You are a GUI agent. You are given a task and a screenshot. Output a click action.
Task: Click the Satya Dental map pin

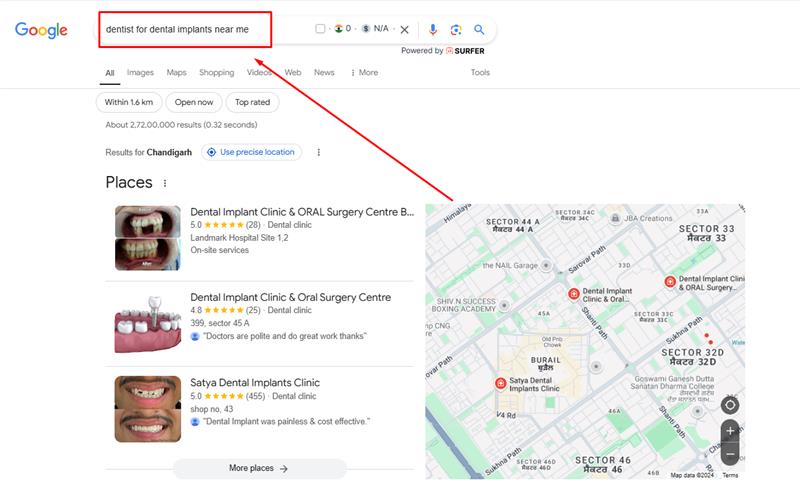(x=501, y=383)
